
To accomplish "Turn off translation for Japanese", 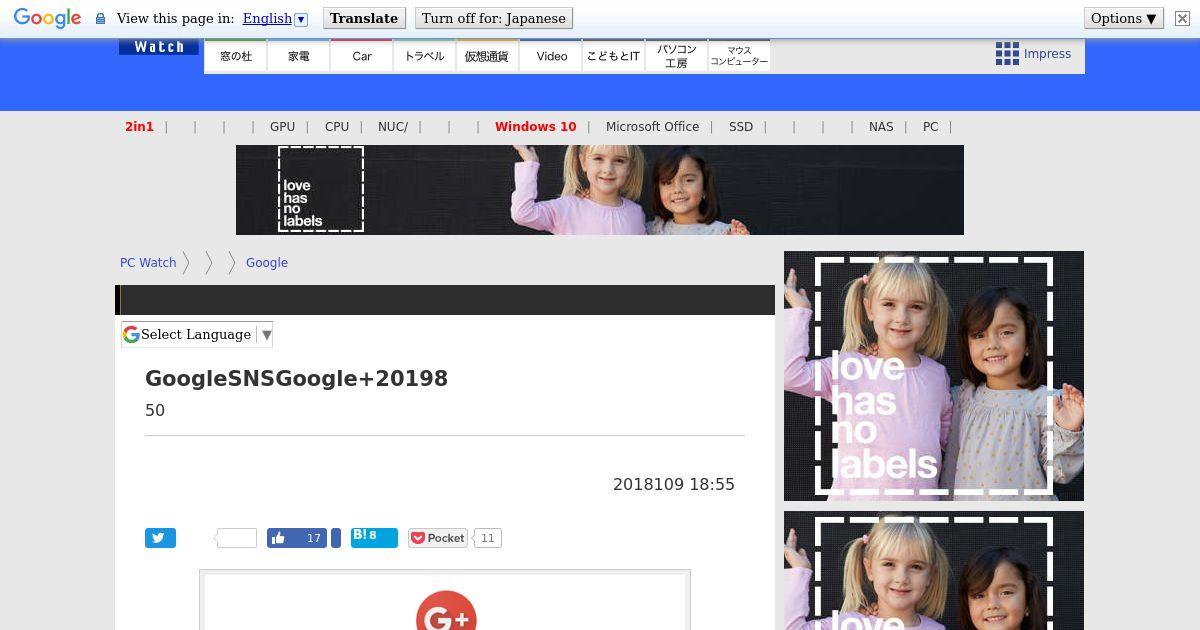I will coord(494,18).
